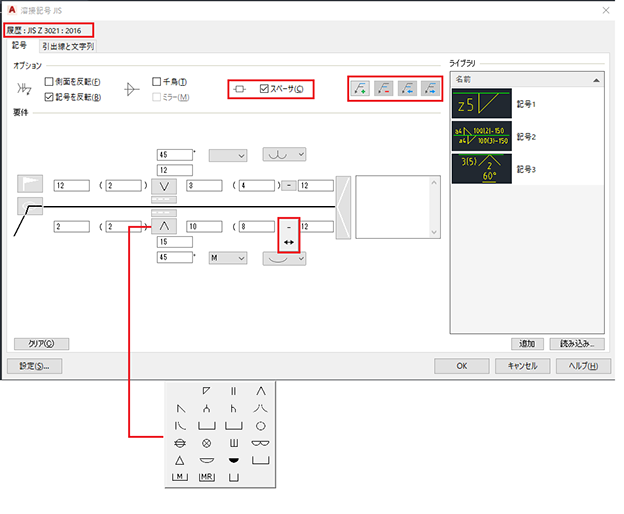
Task: Click the remove leader icon with red minus
Action: point(384,88)
